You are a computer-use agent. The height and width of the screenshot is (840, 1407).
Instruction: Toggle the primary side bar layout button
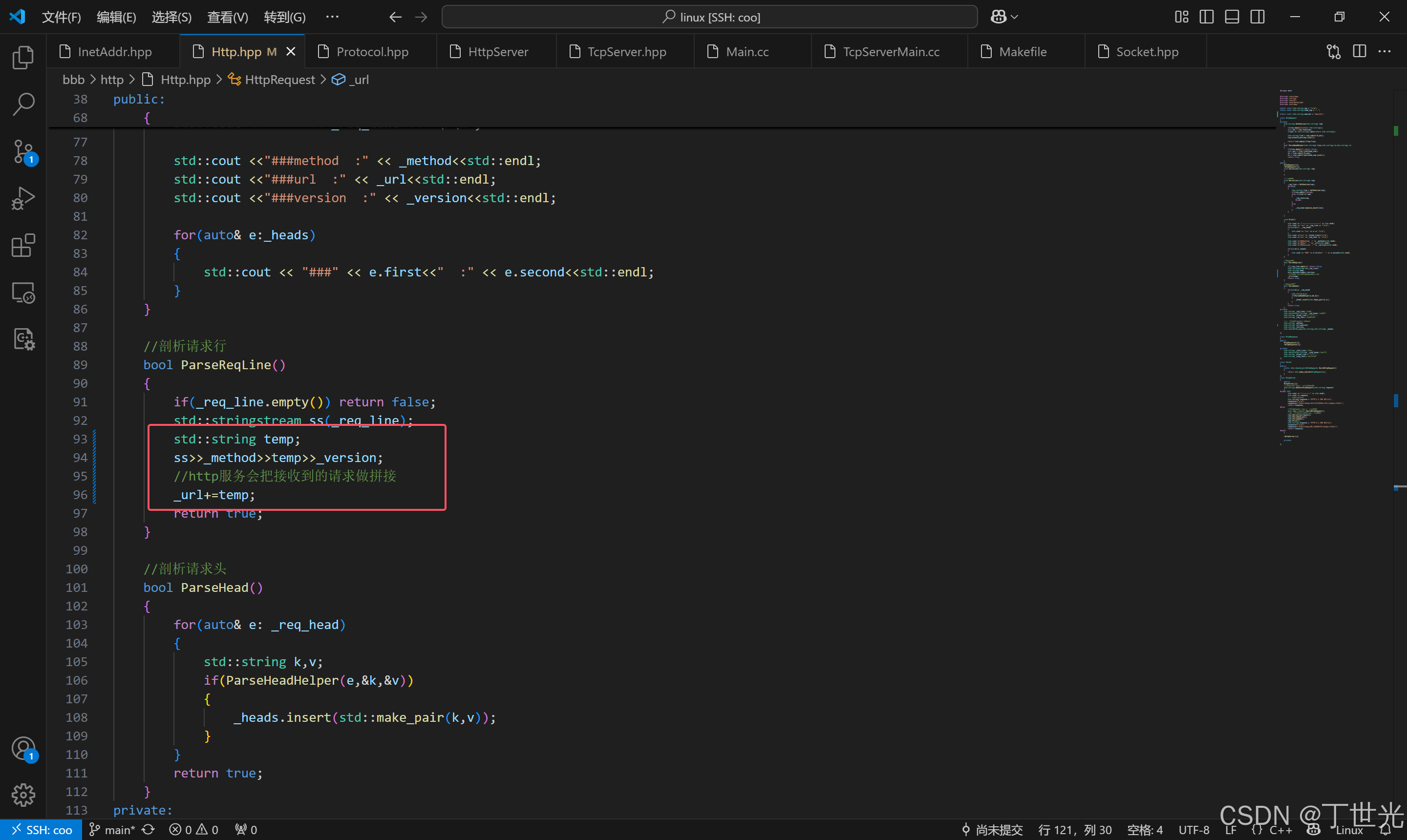[x=1206, y=17]
